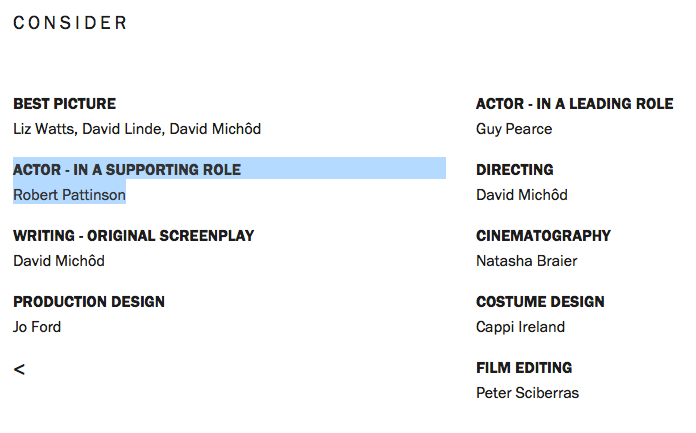Click ACTOR - IN A SUPPORTING ROLE heading
This screenshot has width=696, height=433.
click(x=127, y=170)
